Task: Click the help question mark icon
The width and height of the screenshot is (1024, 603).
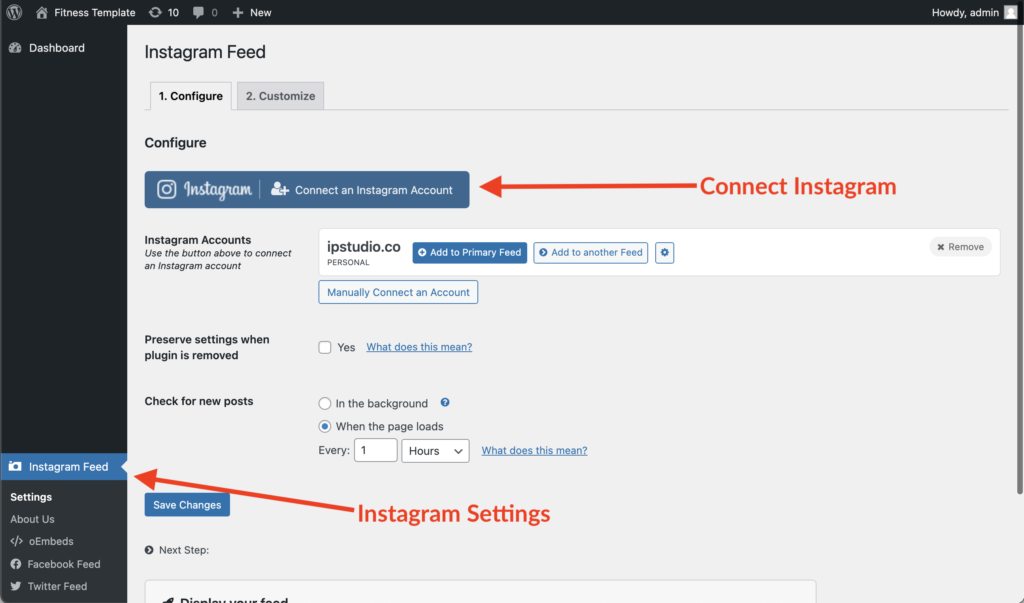Action: coord(445,402)
